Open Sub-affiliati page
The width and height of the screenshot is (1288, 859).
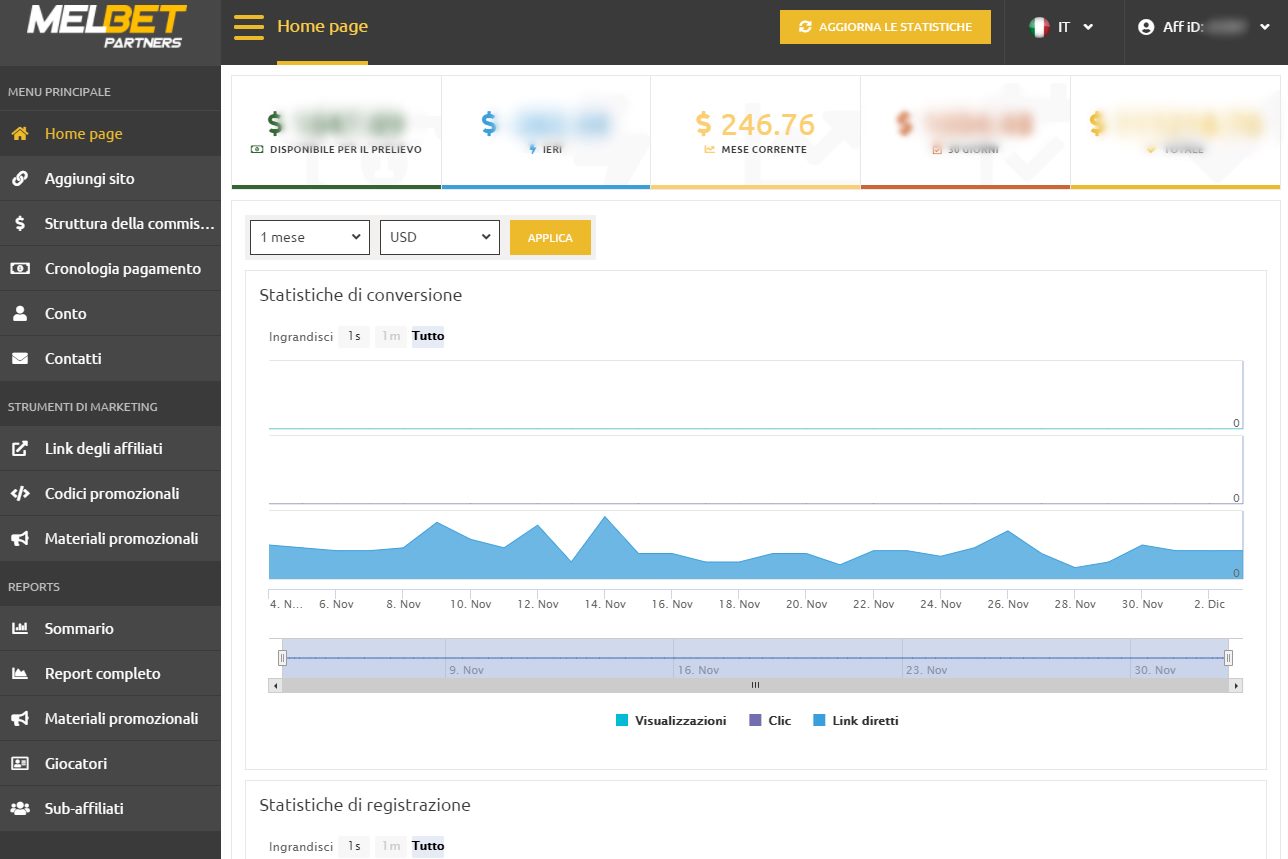point(110,808)
